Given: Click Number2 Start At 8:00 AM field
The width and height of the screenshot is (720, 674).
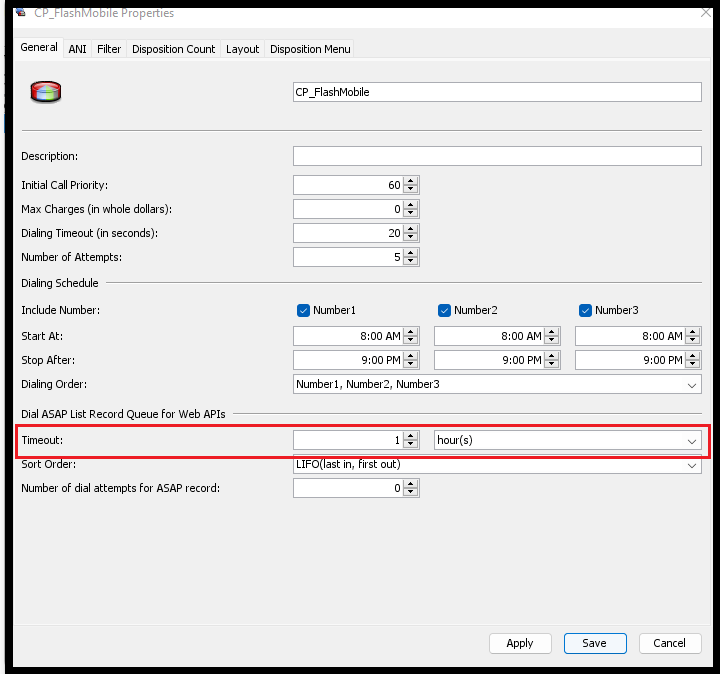Looking at the screenshot, I should [489, 336].
